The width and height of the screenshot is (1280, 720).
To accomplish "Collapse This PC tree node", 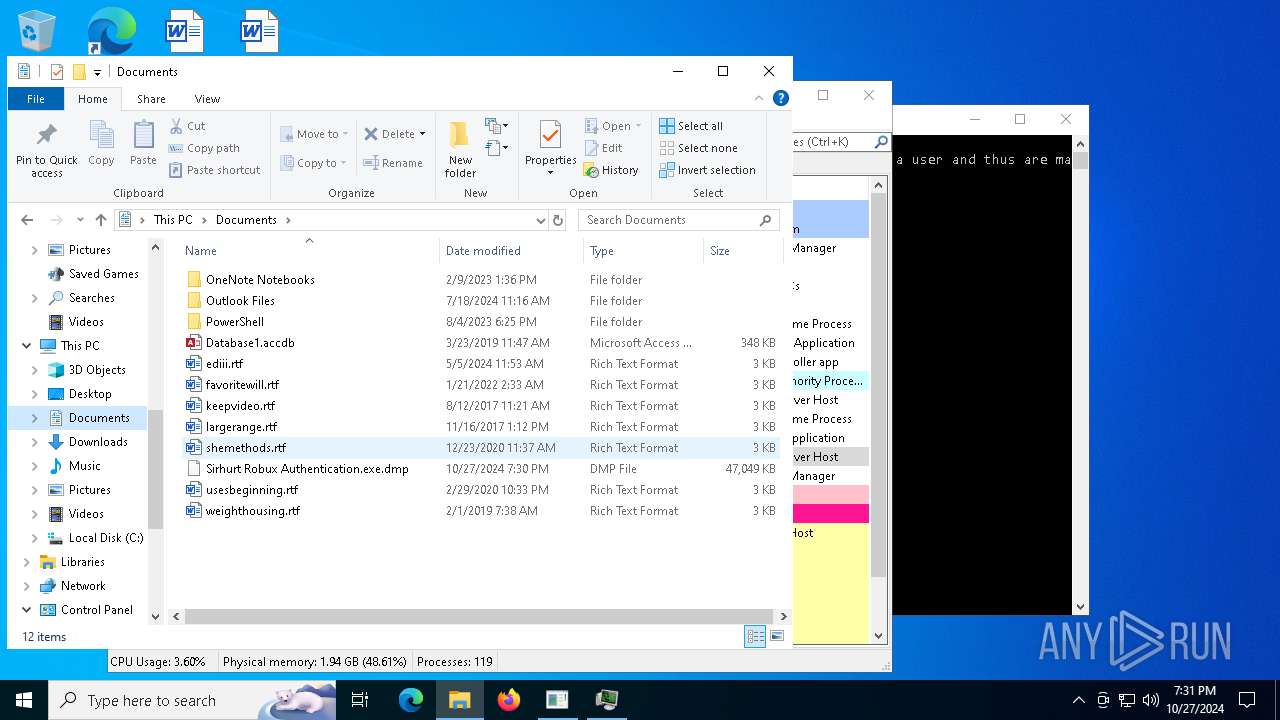I will coord(26,346).
